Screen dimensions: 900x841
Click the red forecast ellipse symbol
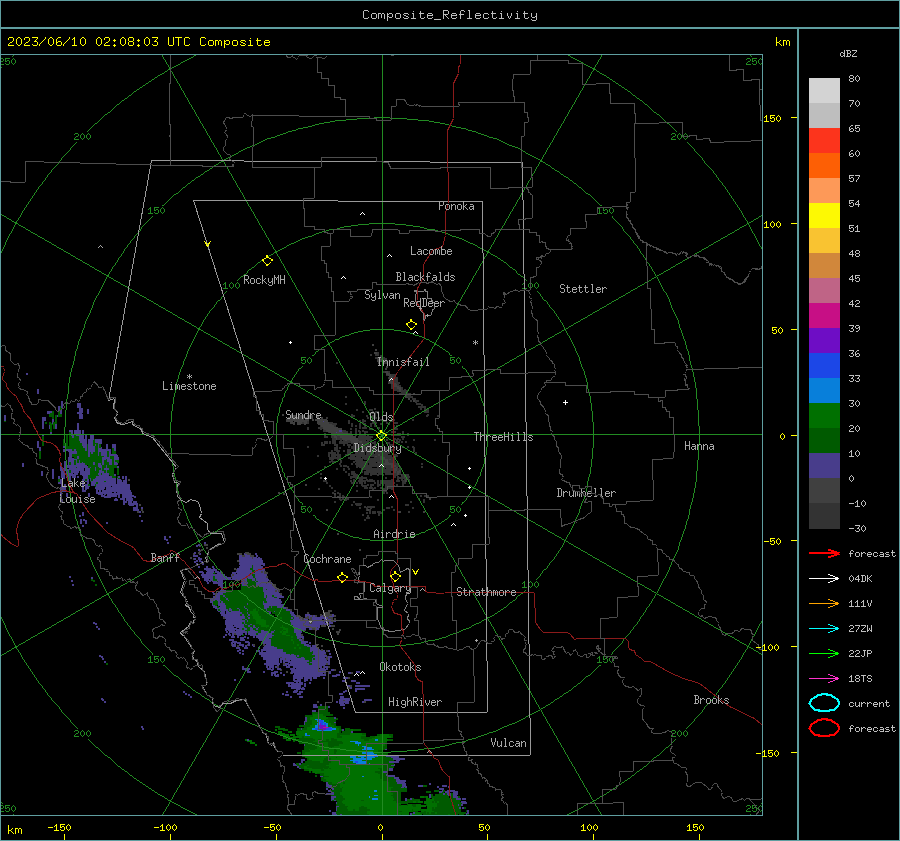click(x=824, y=728)
